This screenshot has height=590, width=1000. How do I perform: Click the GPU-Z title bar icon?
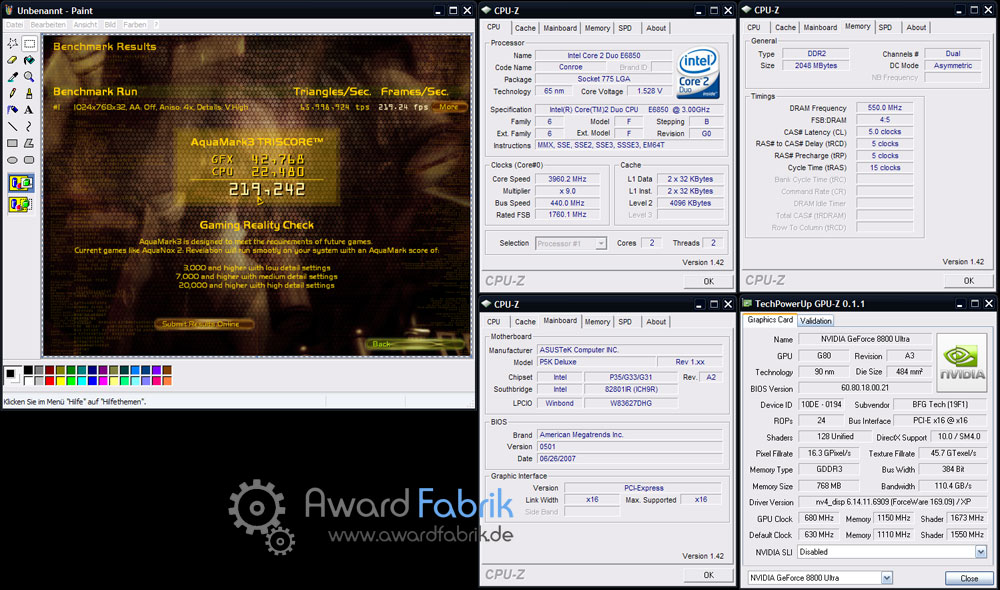[747, 304]
